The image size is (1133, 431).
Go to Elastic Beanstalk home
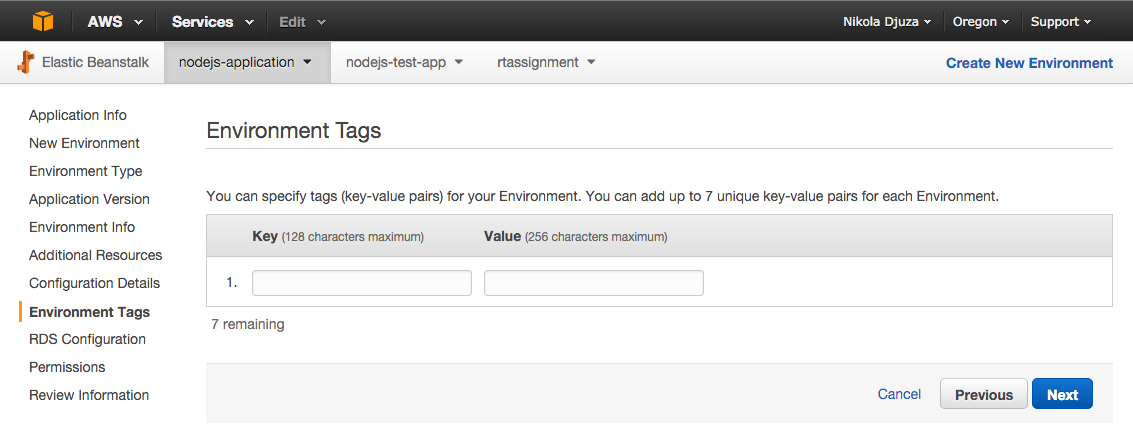pos(95,62)
